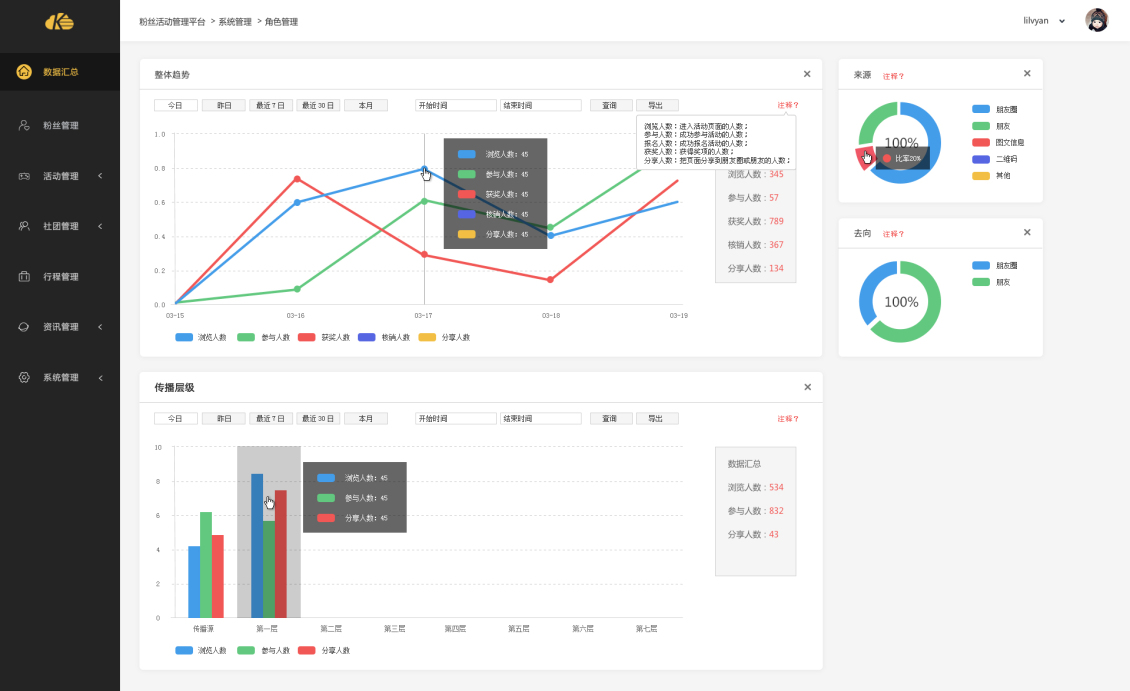Click 查询 button in 整体趋势 panel
The height and width of the screenshot is (691, 1130).
(611, 105)
